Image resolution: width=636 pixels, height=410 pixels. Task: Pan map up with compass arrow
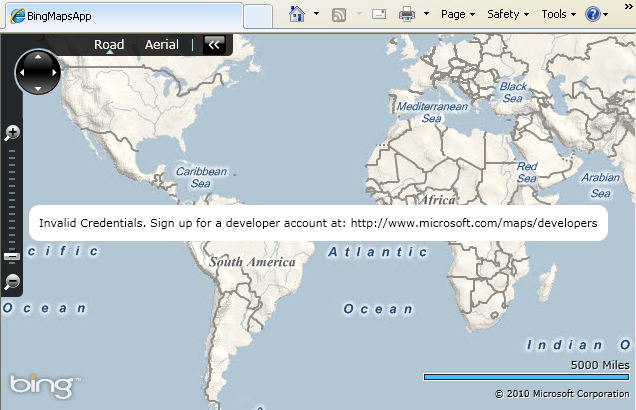coord(38,56)
